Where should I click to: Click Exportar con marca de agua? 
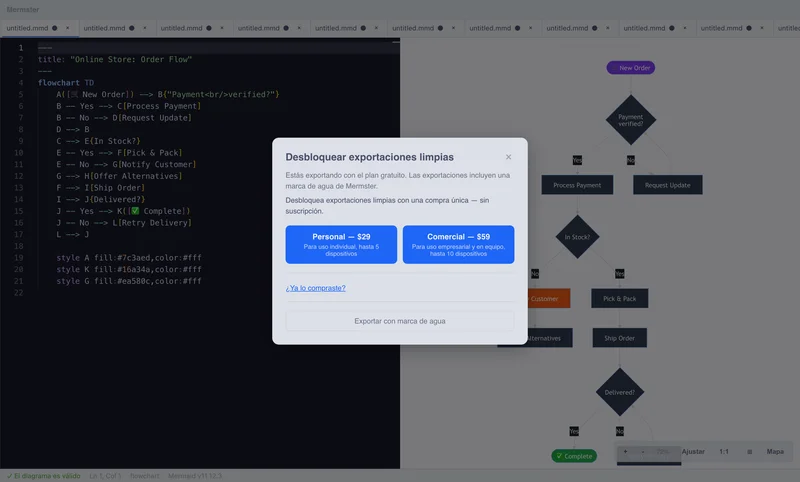[399, 321]
